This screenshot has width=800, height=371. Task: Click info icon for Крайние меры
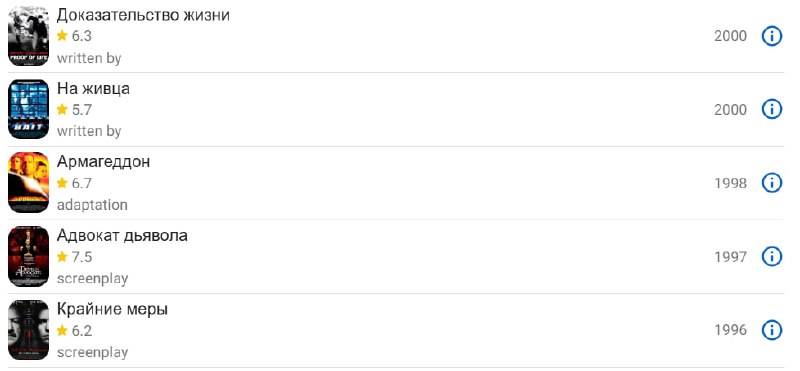click(x=771, y=330)
